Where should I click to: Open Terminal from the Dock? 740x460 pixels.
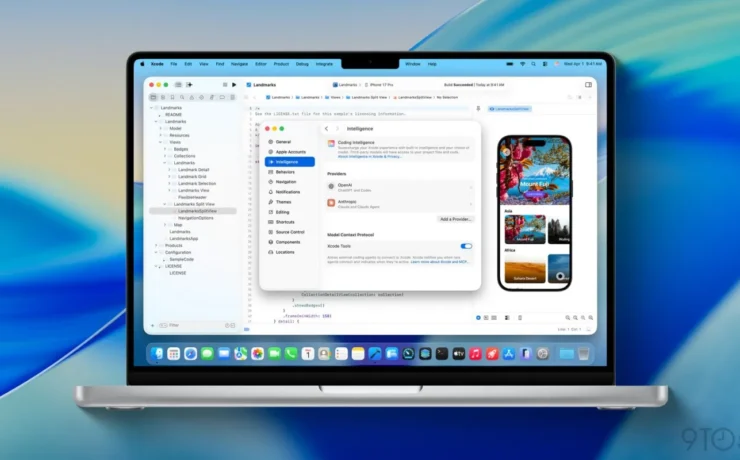pyautogui.click(x=442, y=353)
